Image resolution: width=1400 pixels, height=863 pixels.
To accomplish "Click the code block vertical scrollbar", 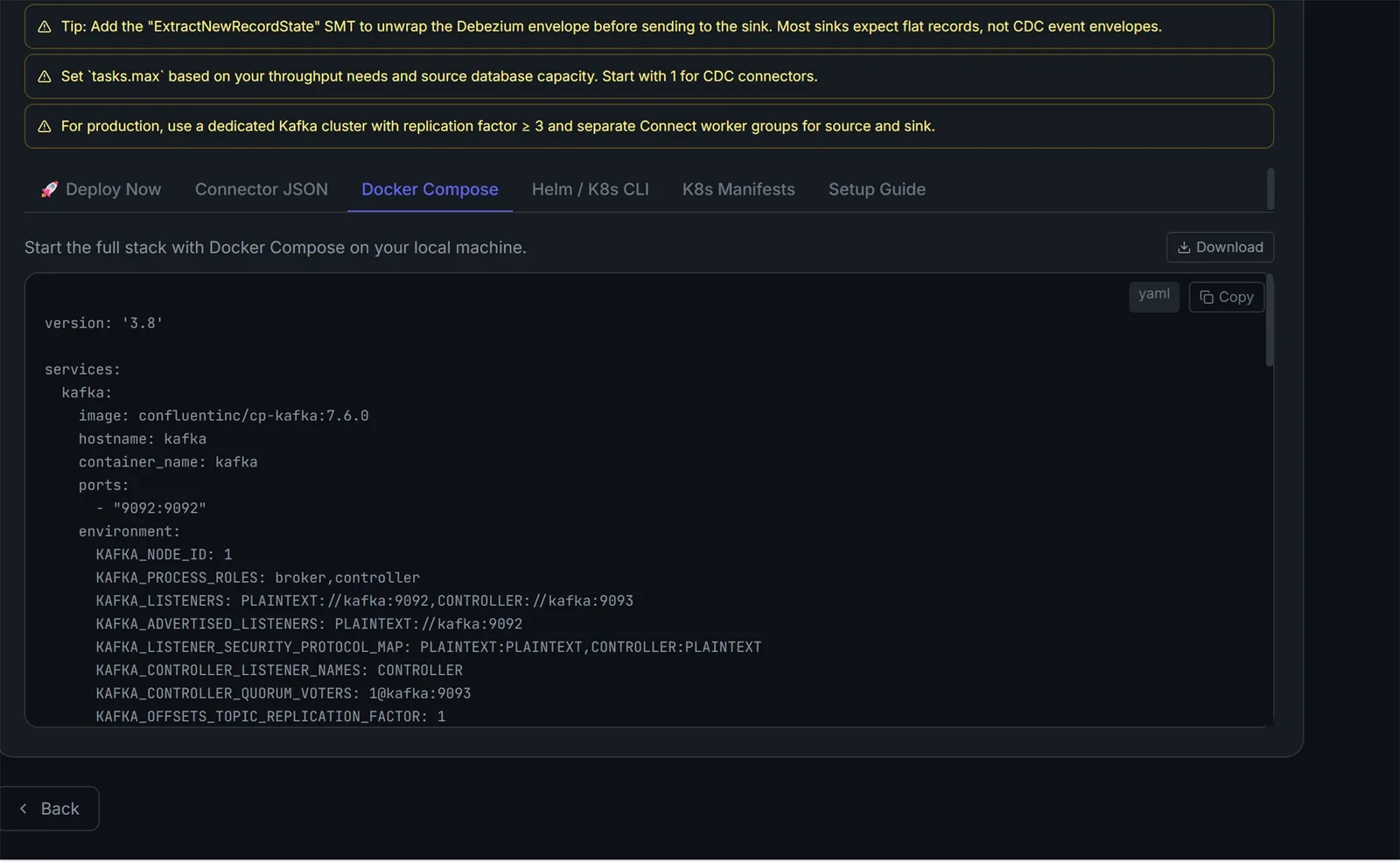I will click(x=1270, y=320).
